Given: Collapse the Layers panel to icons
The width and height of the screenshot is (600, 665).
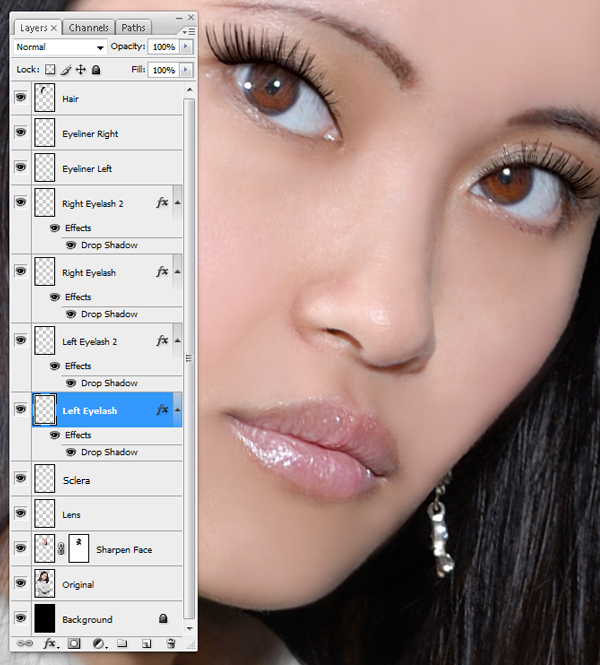Looking at the screenshot, I should [x=179, y=18].
